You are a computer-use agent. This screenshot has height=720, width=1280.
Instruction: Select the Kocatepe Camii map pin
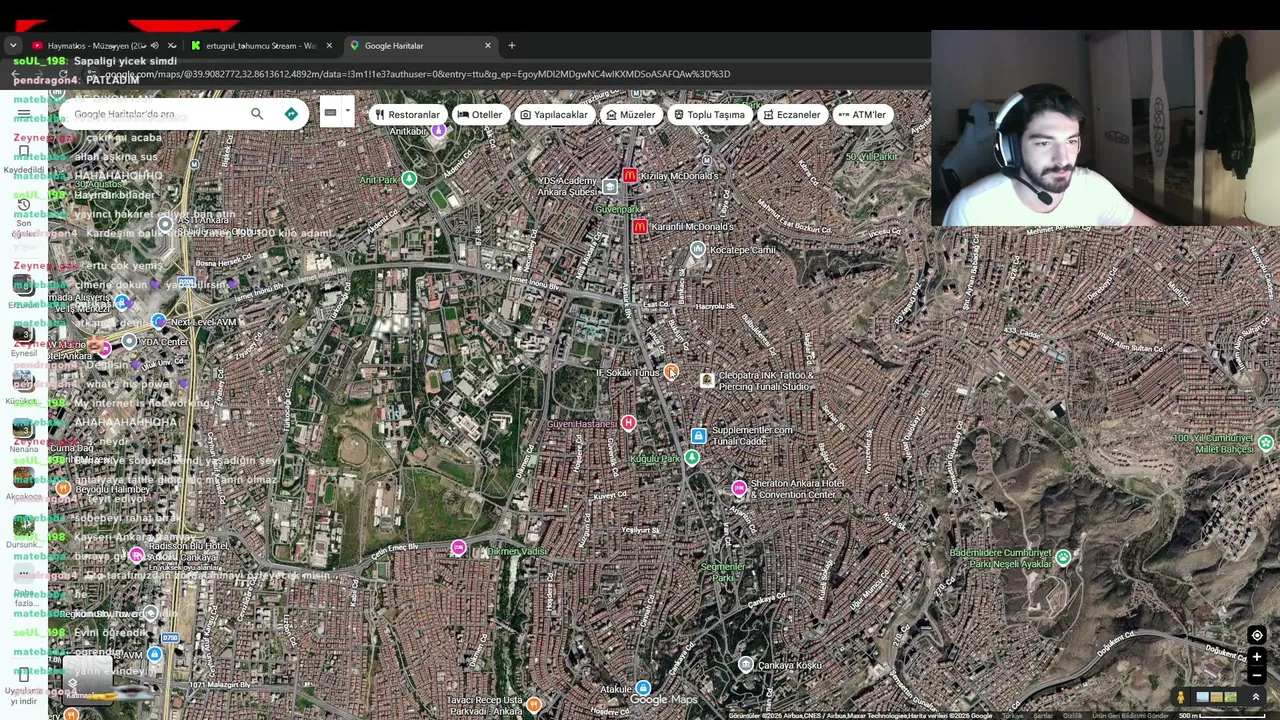pos(698,249)
